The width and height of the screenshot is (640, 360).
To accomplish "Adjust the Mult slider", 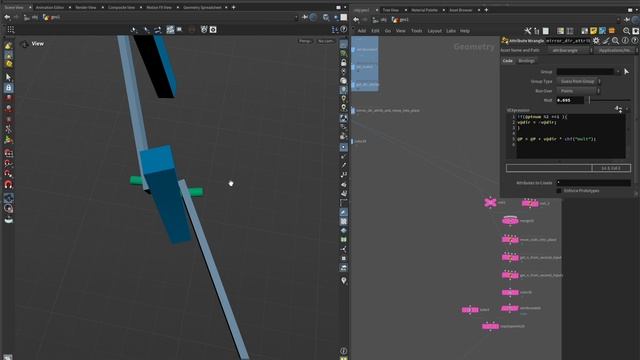I will pyautogui.click(x=609, y=100).
